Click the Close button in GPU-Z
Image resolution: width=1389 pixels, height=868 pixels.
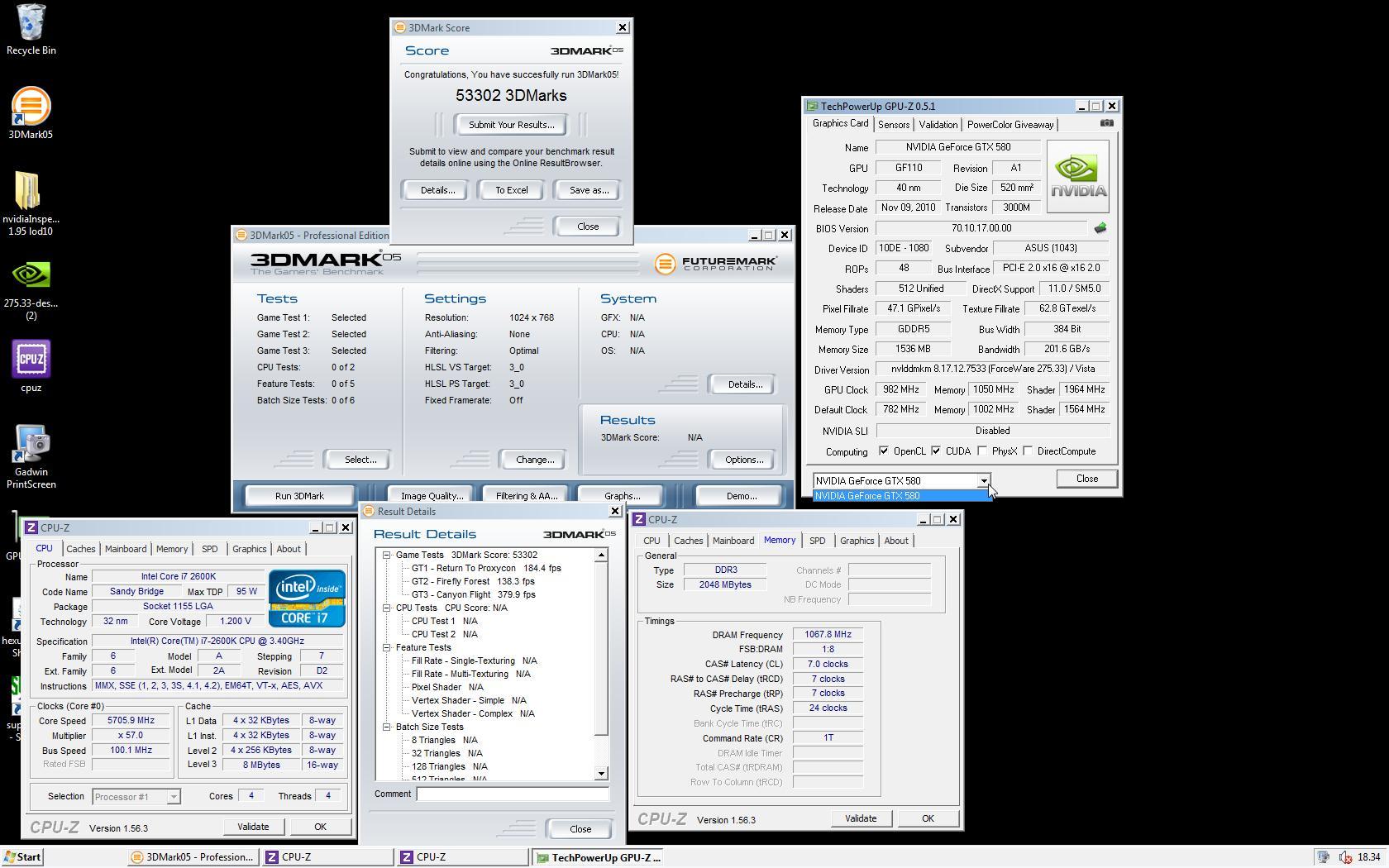1086,479
